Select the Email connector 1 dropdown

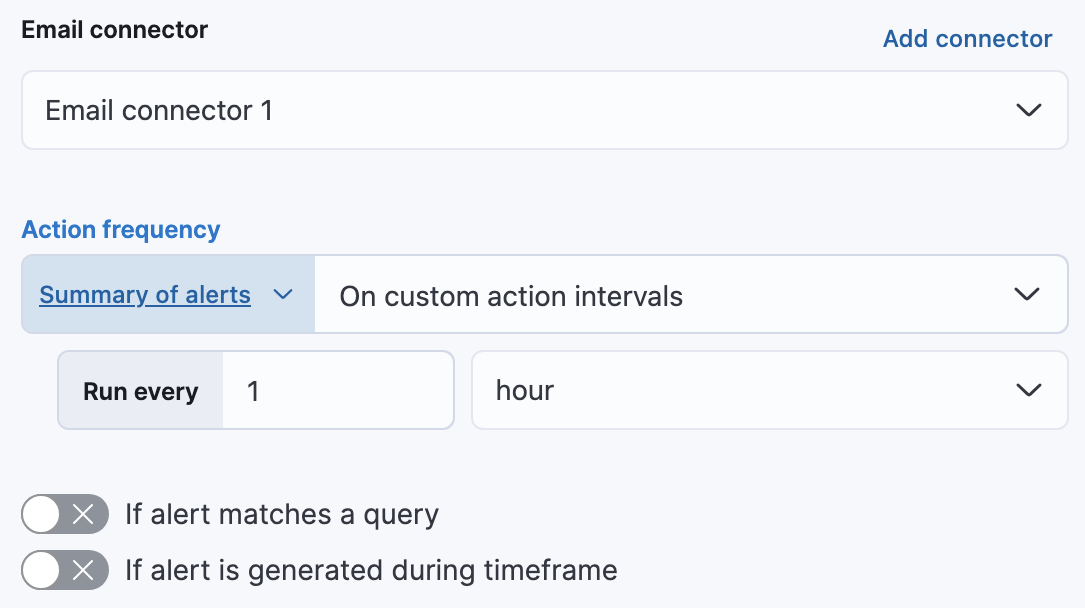(x=543, y=110)
